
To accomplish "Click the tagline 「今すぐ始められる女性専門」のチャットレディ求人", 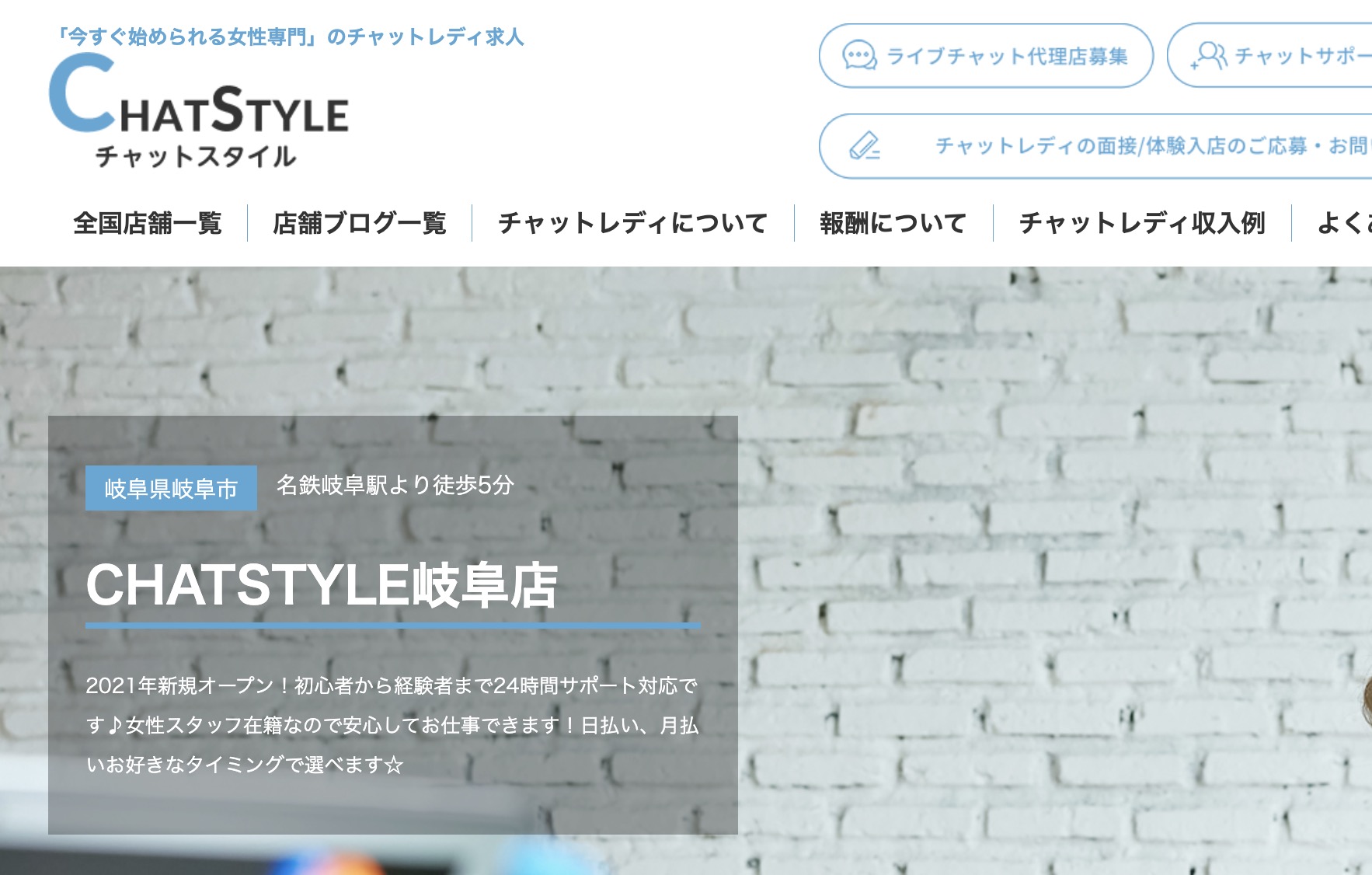I will coord(291,37).
